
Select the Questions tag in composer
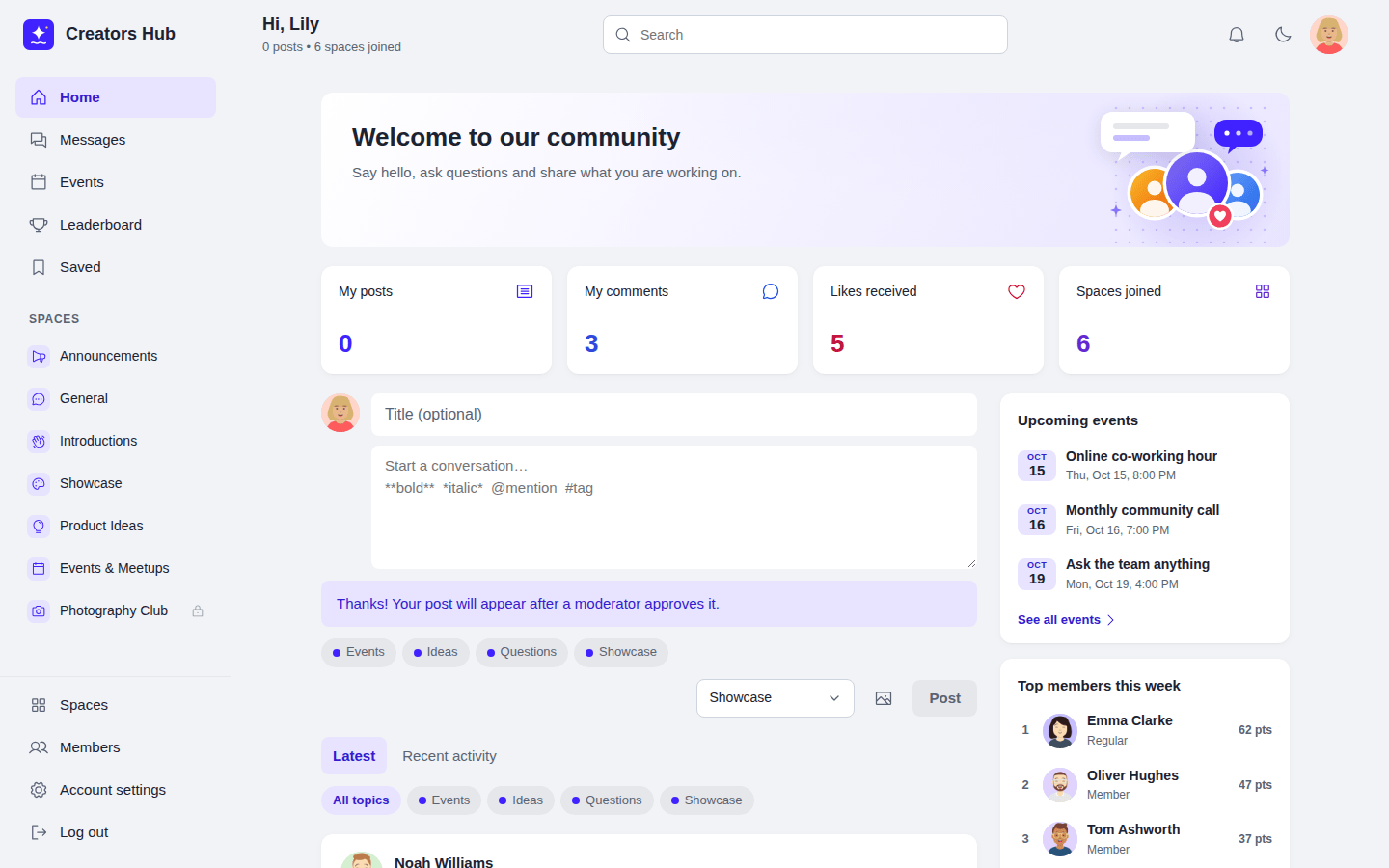(x=522, y=653)
